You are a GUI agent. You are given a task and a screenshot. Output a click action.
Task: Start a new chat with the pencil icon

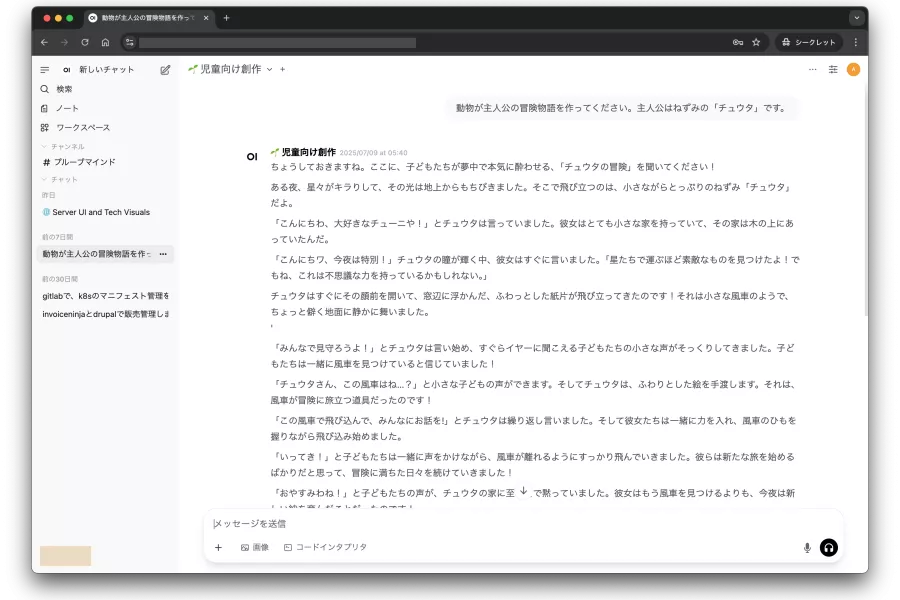click(165, 69)
